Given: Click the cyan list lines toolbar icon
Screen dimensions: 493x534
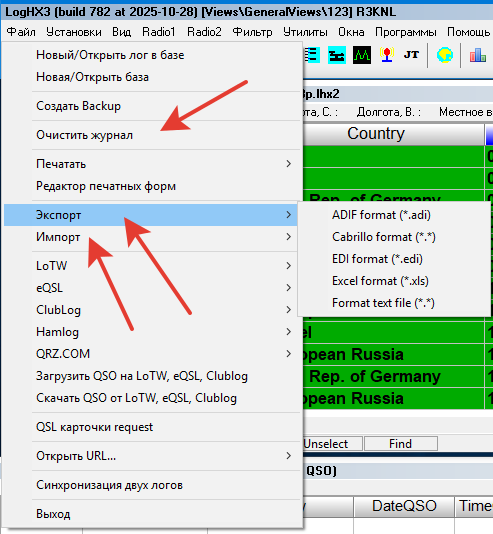Looking at the screenshot, I should (x=312, y=55).
